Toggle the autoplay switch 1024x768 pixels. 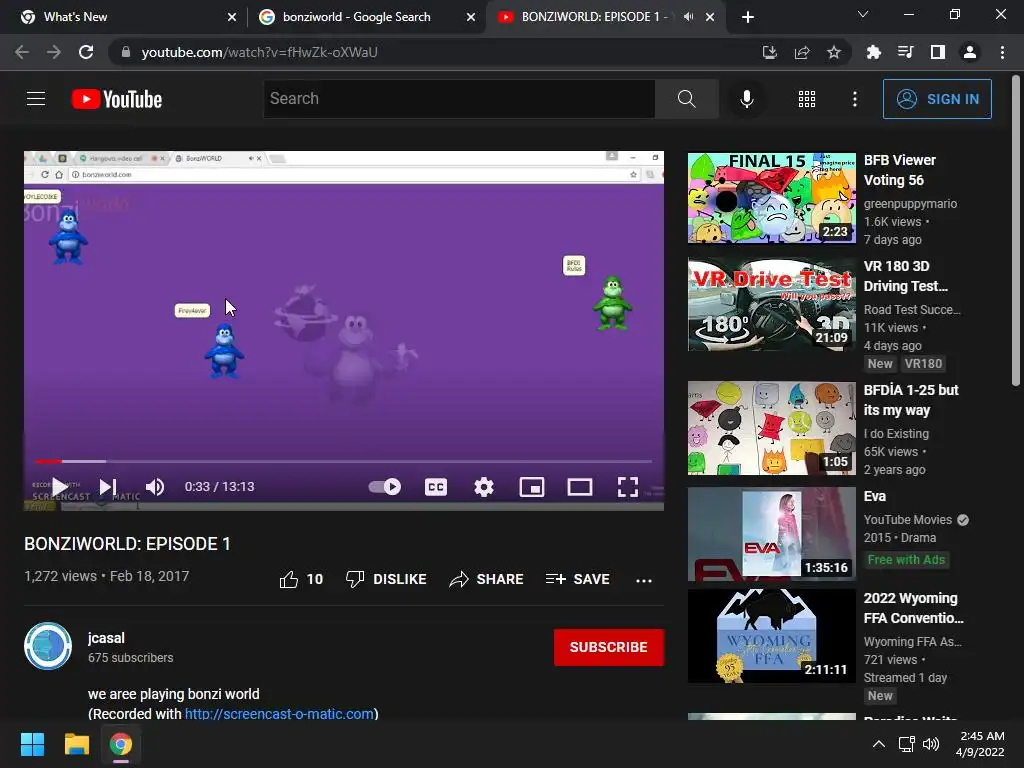(x=384, y=487)
